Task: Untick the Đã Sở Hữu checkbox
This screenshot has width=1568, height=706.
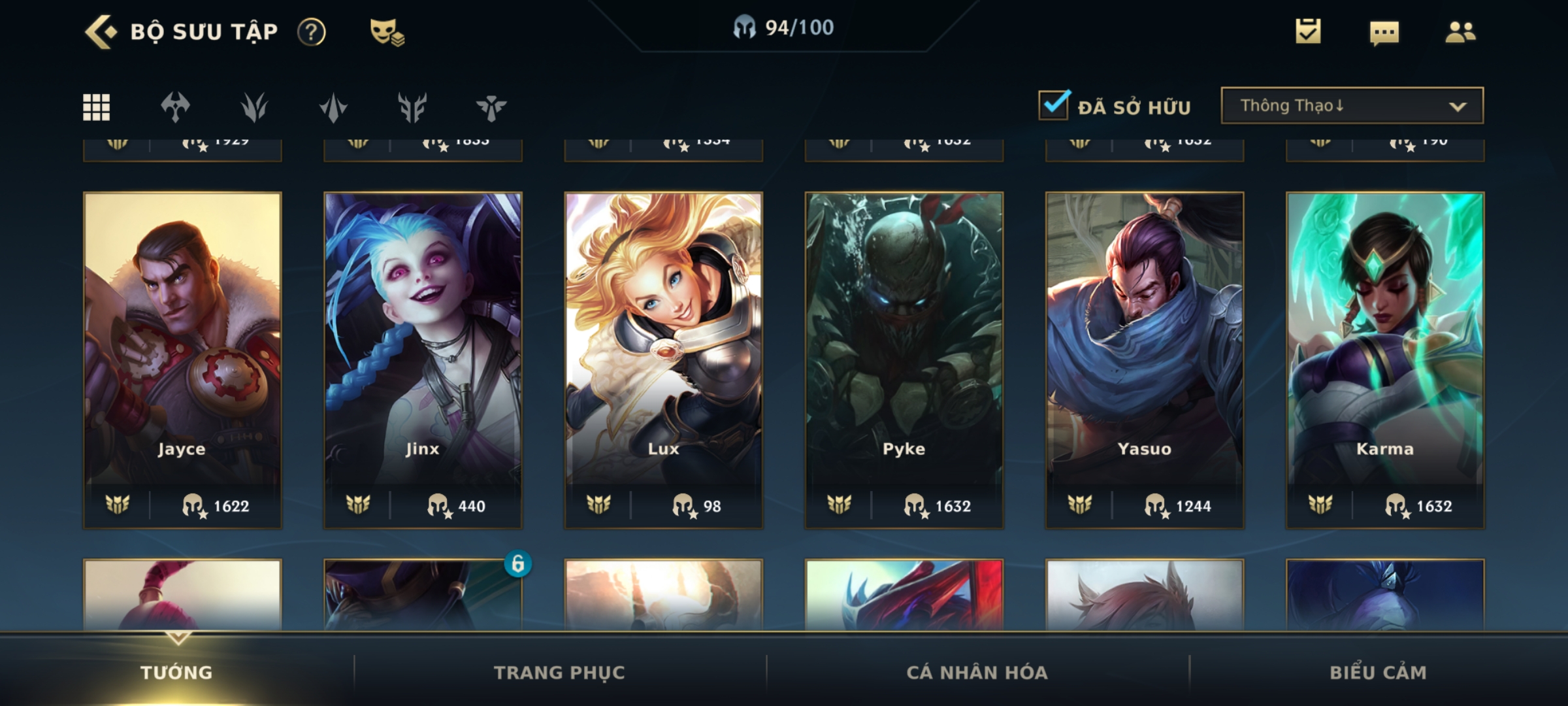Action: [1054, 105]
